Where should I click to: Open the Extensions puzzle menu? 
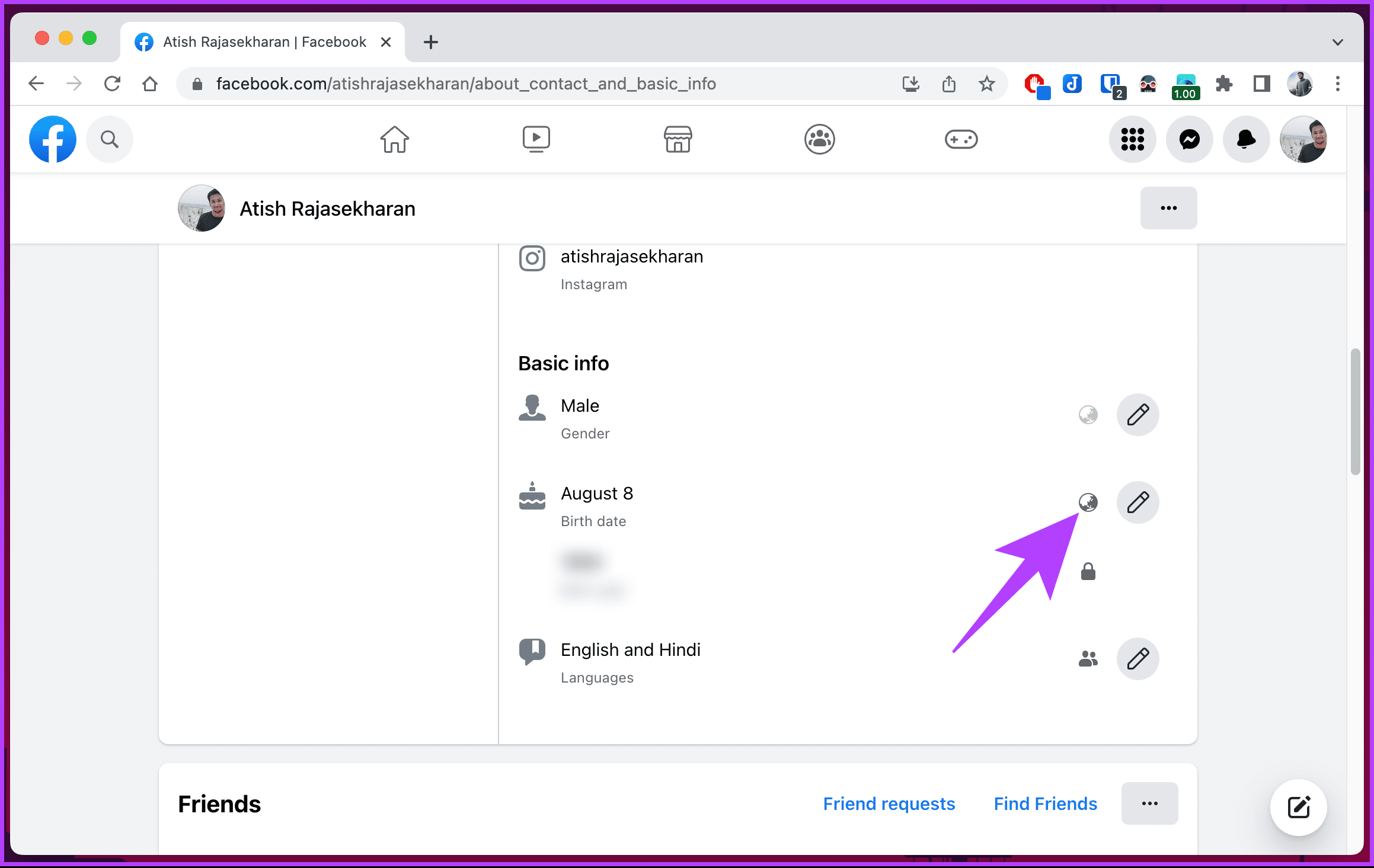(x=1224, y=84)
